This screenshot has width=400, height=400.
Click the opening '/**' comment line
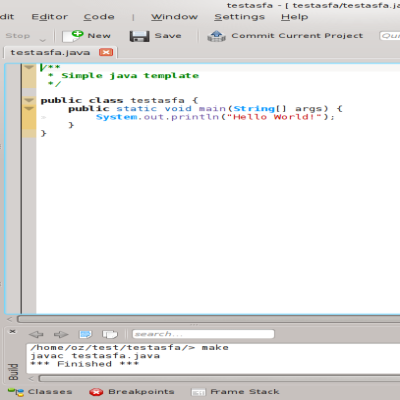tap(50, 67)
